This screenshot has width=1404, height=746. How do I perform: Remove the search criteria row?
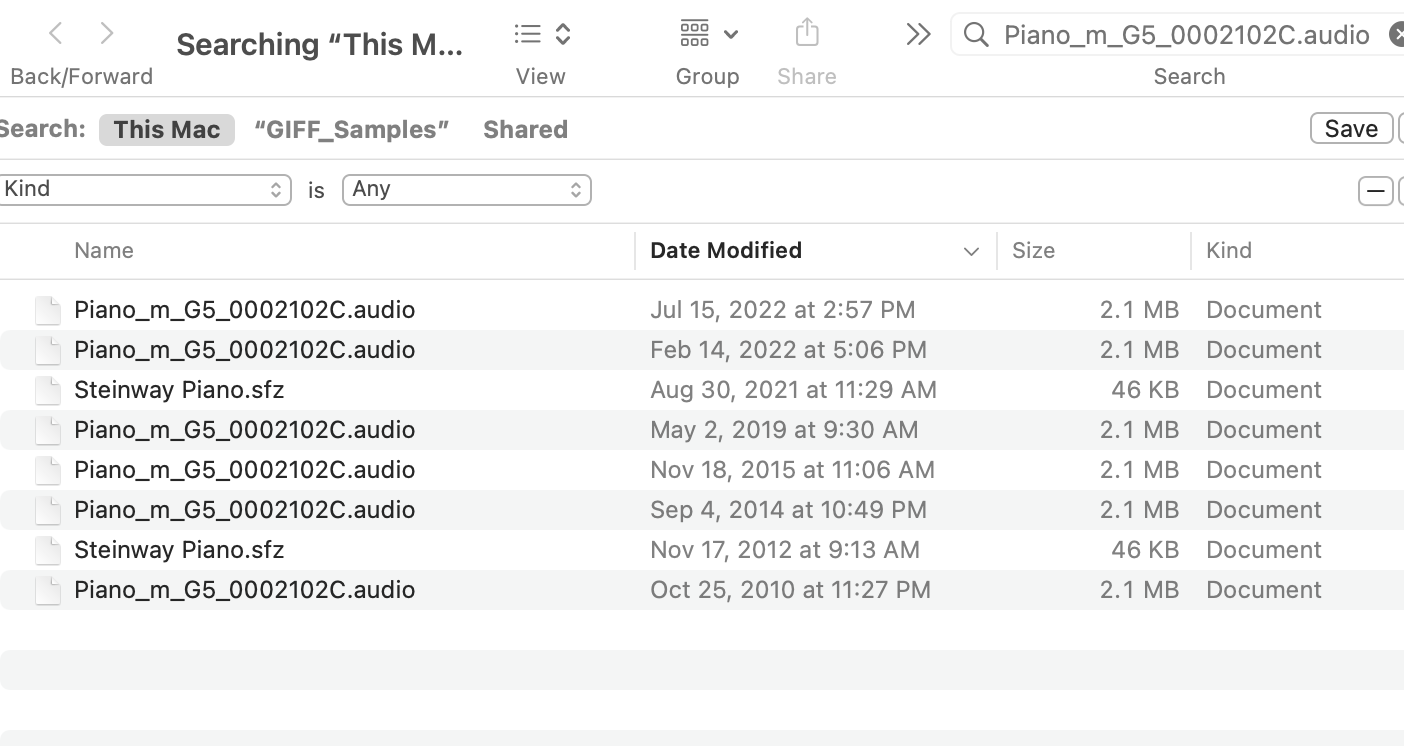(x=1375, y=191)
